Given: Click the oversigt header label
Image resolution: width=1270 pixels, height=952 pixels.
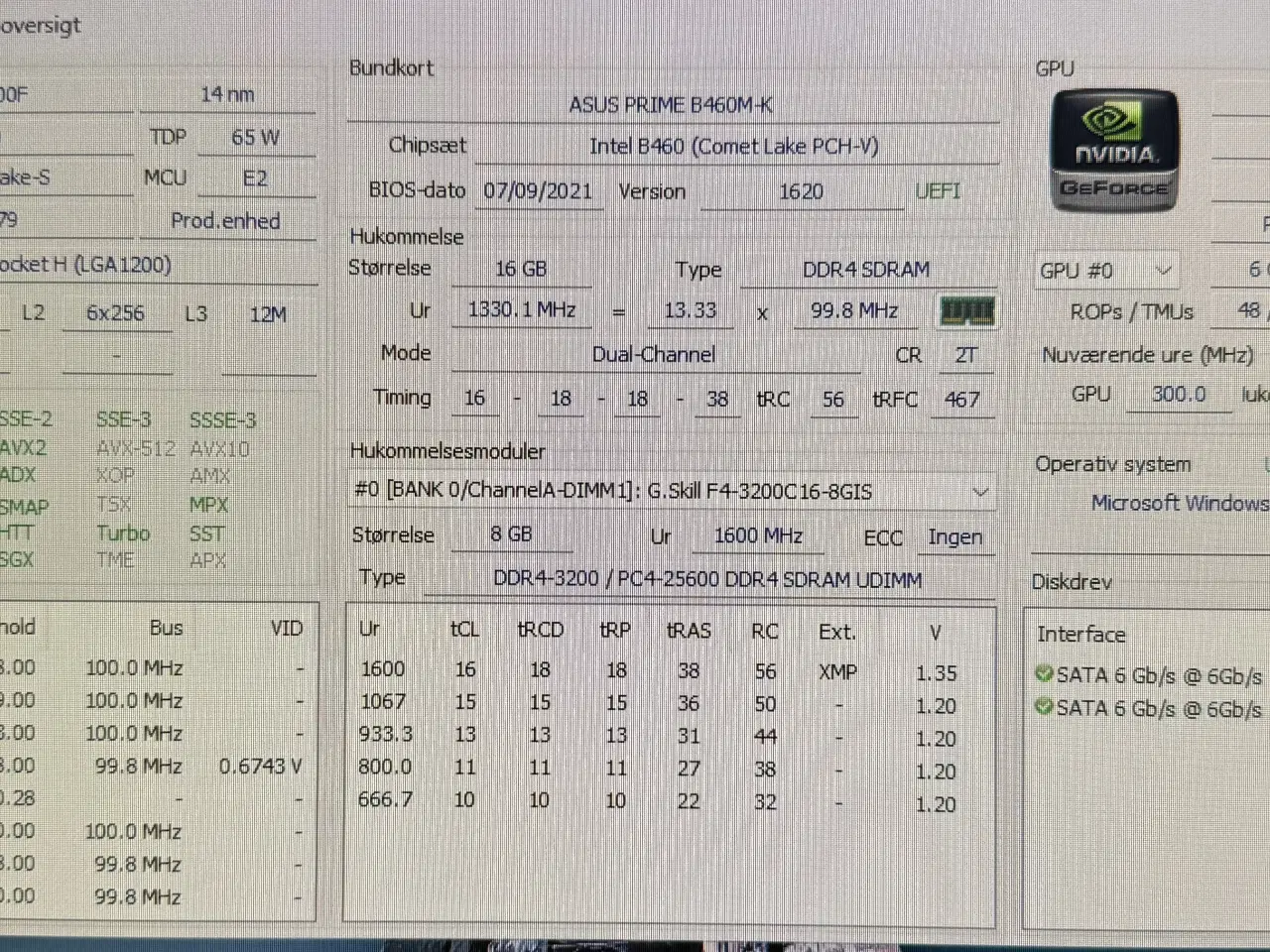Looking at the screenshot, I should [x=41, y=26].
